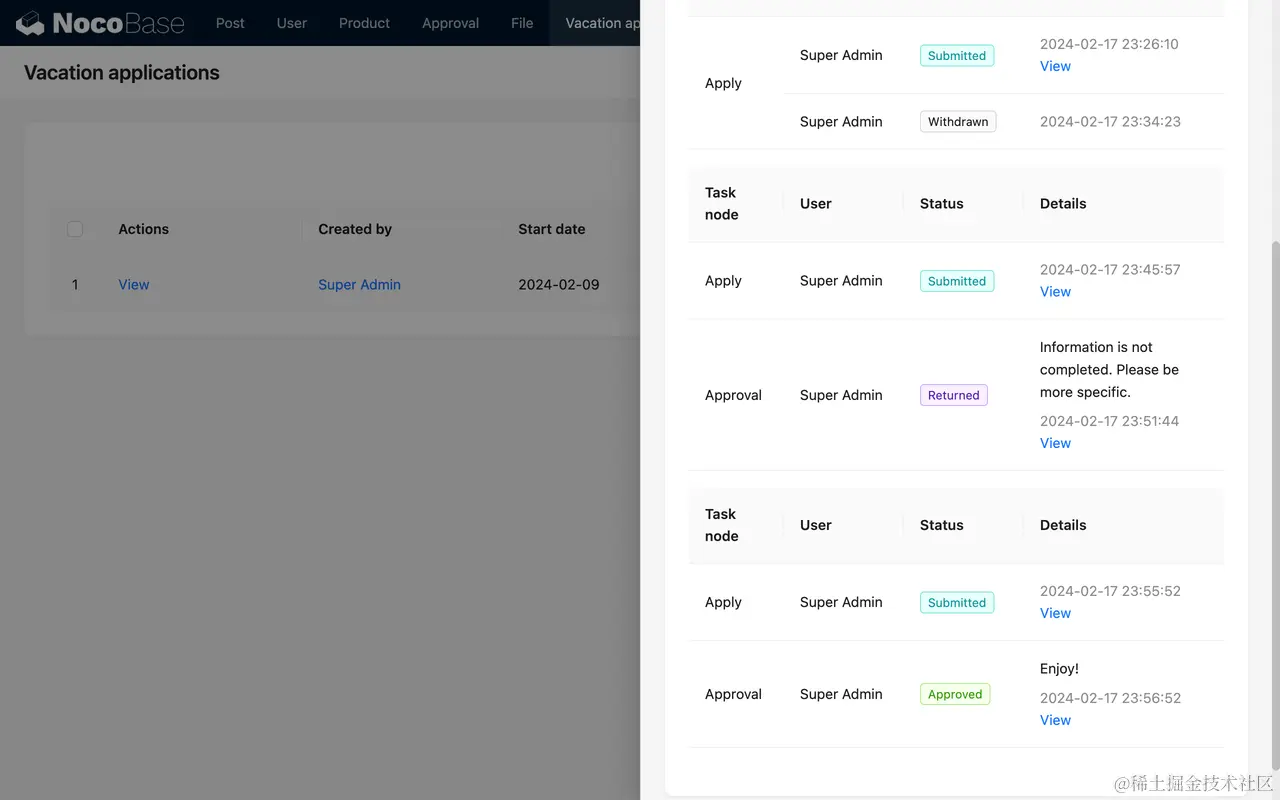Click Super Admin user in Withdrawn row
Screen dimensions: 1280x800
tap(841, 122)
